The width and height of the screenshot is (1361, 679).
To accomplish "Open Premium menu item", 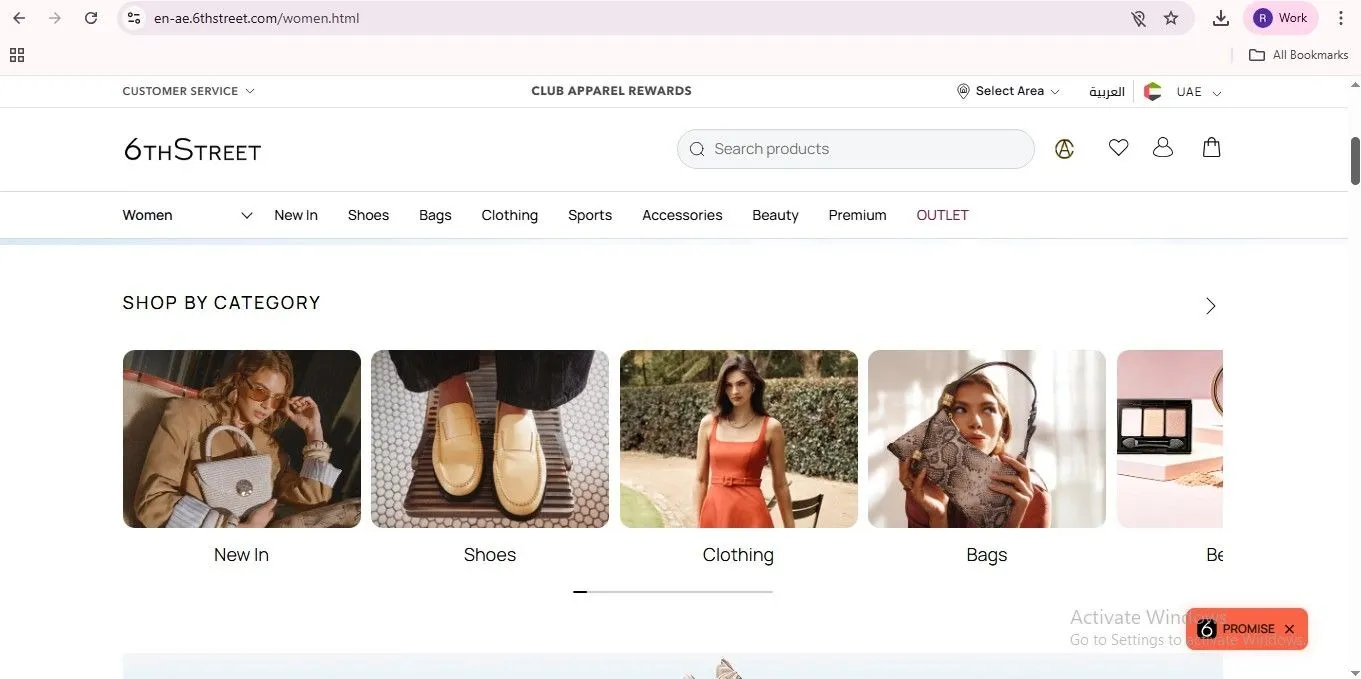I will (x=857, y=215).
